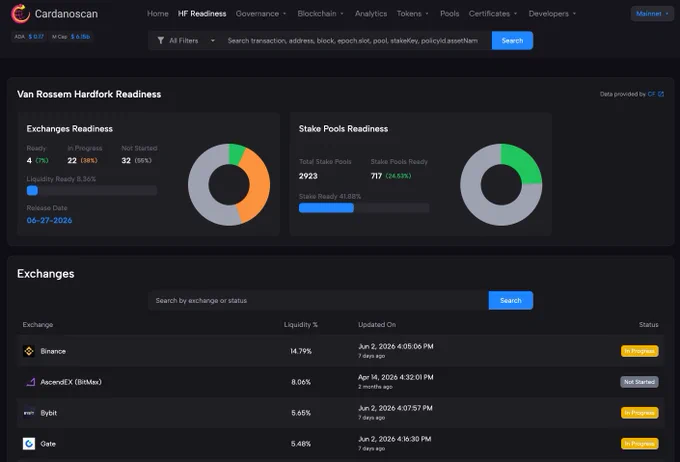Viewport: 680px width, 462px height.
Task: Open the Home page
Action: [x=158, y=13]
